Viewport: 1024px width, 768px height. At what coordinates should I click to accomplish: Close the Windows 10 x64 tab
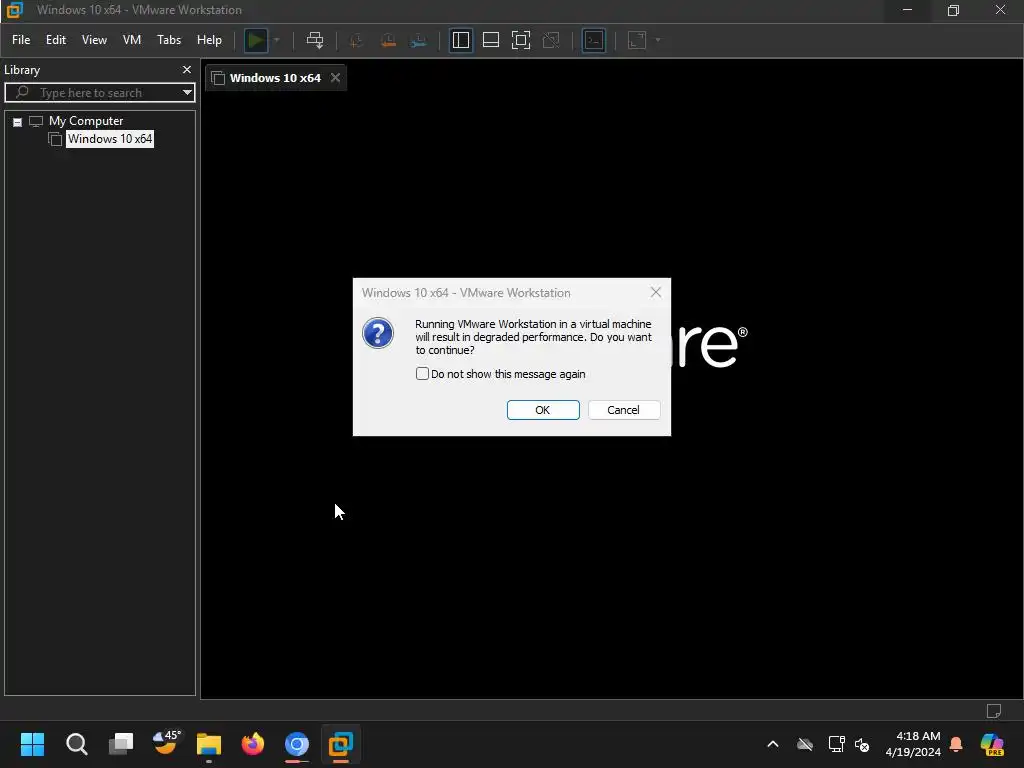click(335, 78)
